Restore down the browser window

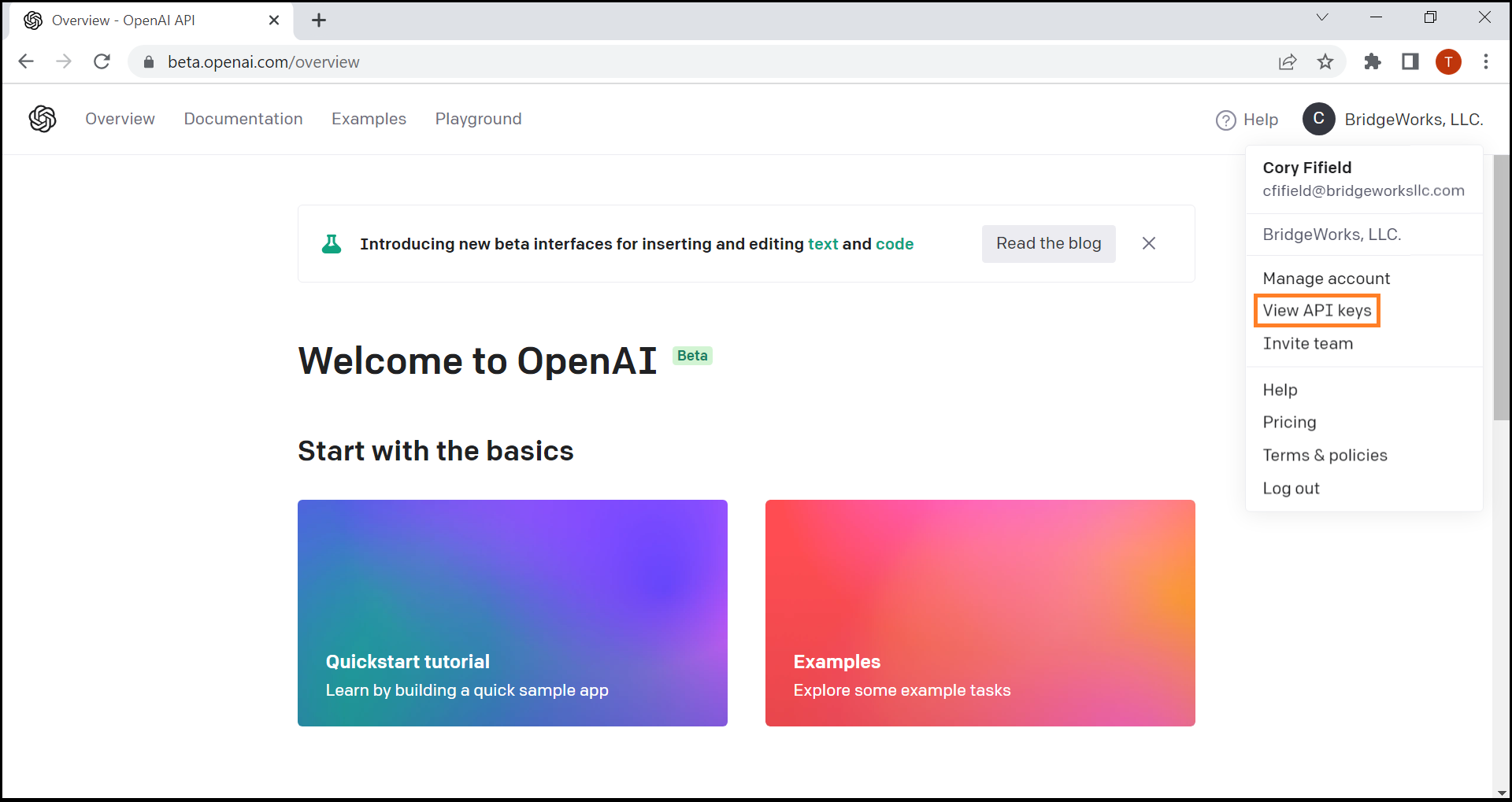click(x=1430, y=17)
